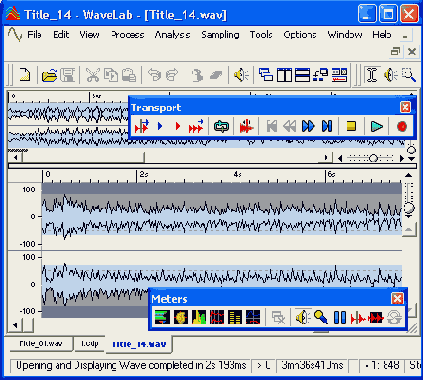Stop playback with the yellow stop button
This screenshot has width=423, height=380.
point(351,126)
